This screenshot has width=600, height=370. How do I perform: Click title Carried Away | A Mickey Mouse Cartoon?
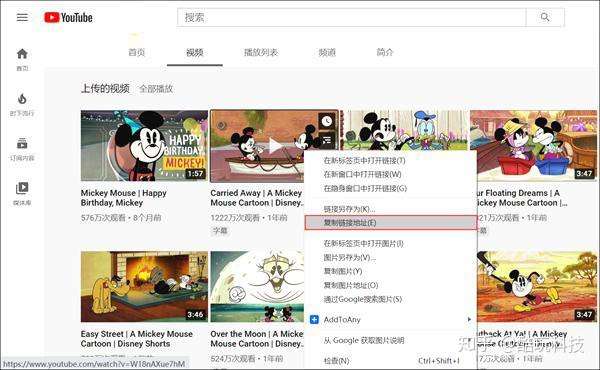click(257, 198)
